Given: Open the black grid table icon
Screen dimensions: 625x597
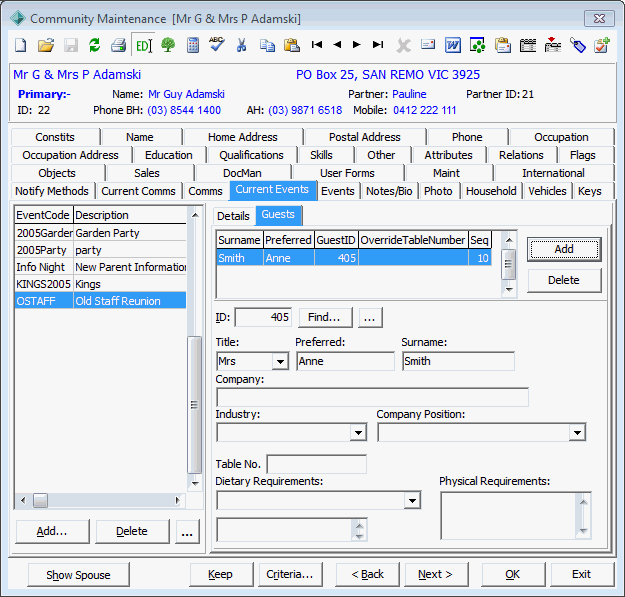Looking at the screenshot, I should [528, 45].
